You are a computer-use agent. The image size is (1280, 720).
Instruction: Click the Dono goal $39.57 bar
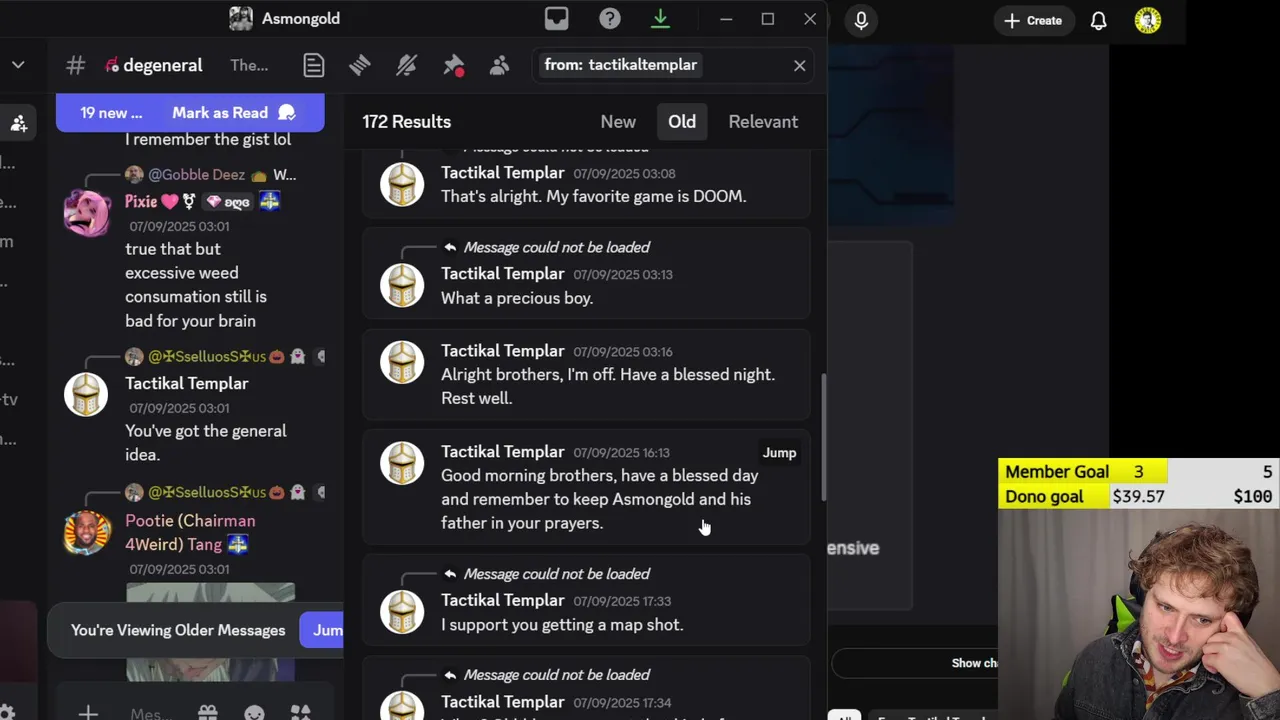point(1139,497)
